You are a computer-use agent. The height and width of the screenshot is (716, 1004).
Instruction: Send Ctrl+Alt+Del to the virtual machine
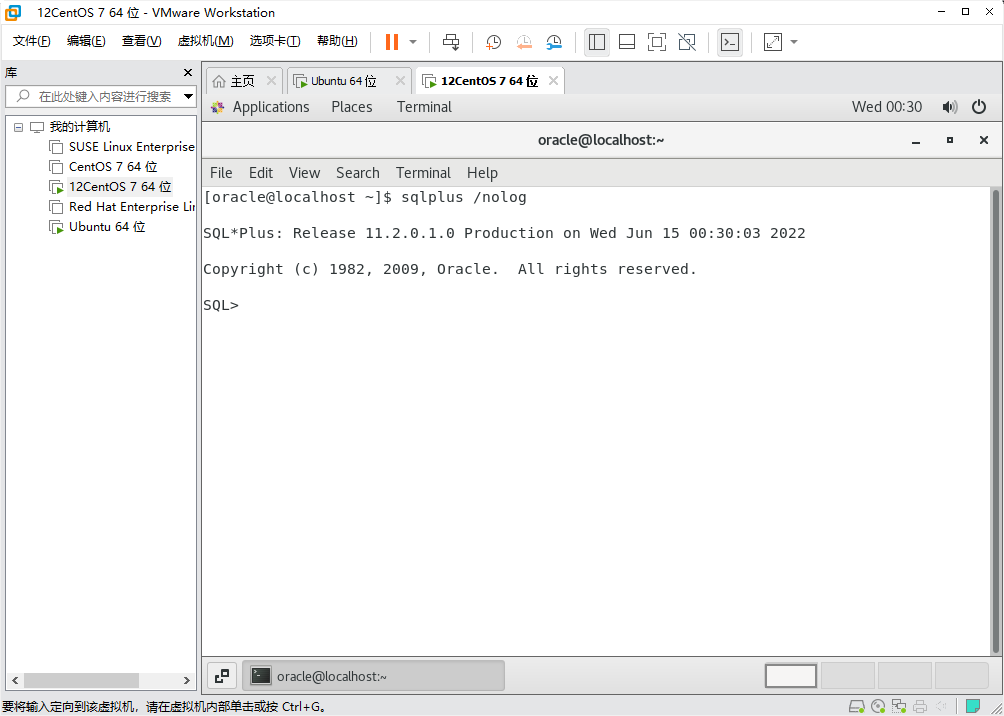point(451,42)
